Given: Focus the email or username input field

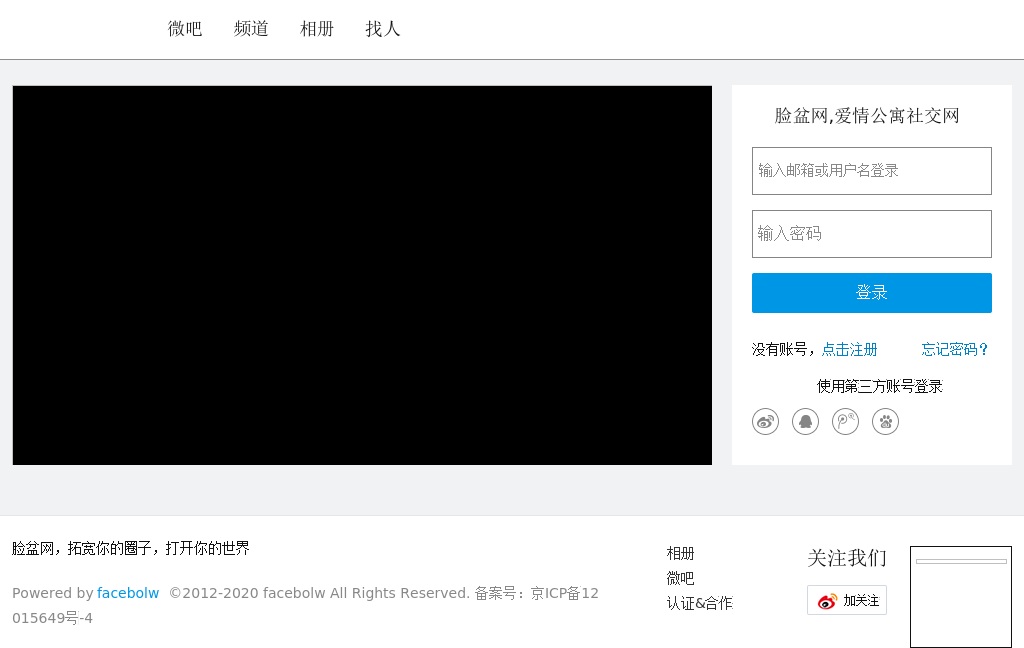Looking at the screenshot, I should [871, 171].
